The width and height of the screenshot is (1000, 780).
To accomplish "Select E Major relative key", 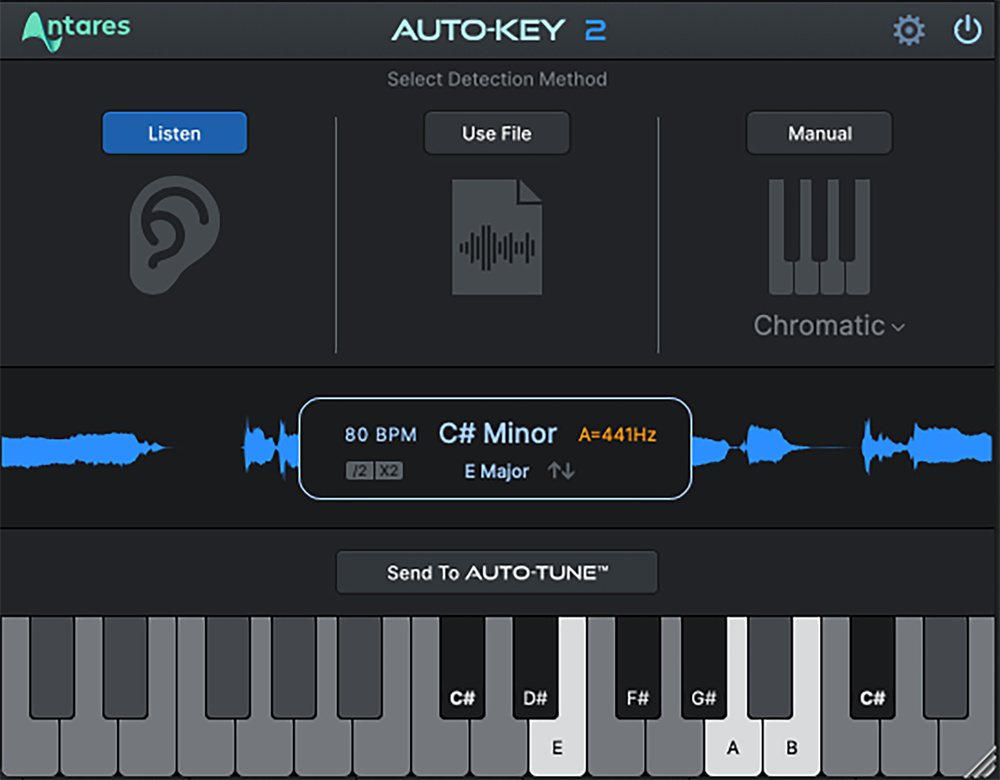I will [497, 471].
